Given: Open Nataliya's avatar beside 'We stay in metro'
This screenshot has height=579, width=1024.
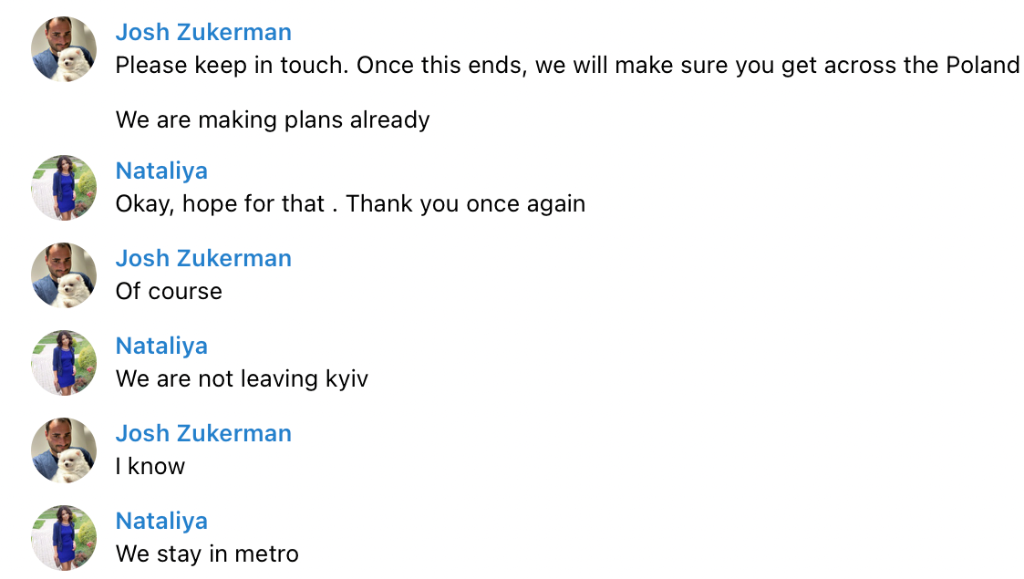Looking at the screenshot, I should [64, 537].
